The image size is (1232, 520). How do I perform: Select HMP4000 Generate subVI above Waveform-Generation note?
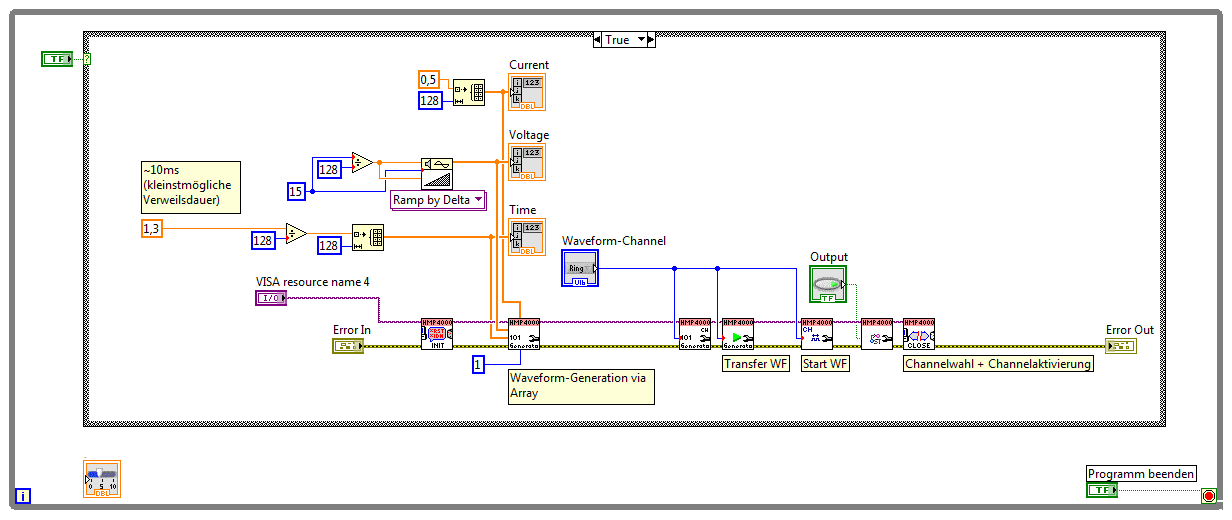(x=524, y=333)
